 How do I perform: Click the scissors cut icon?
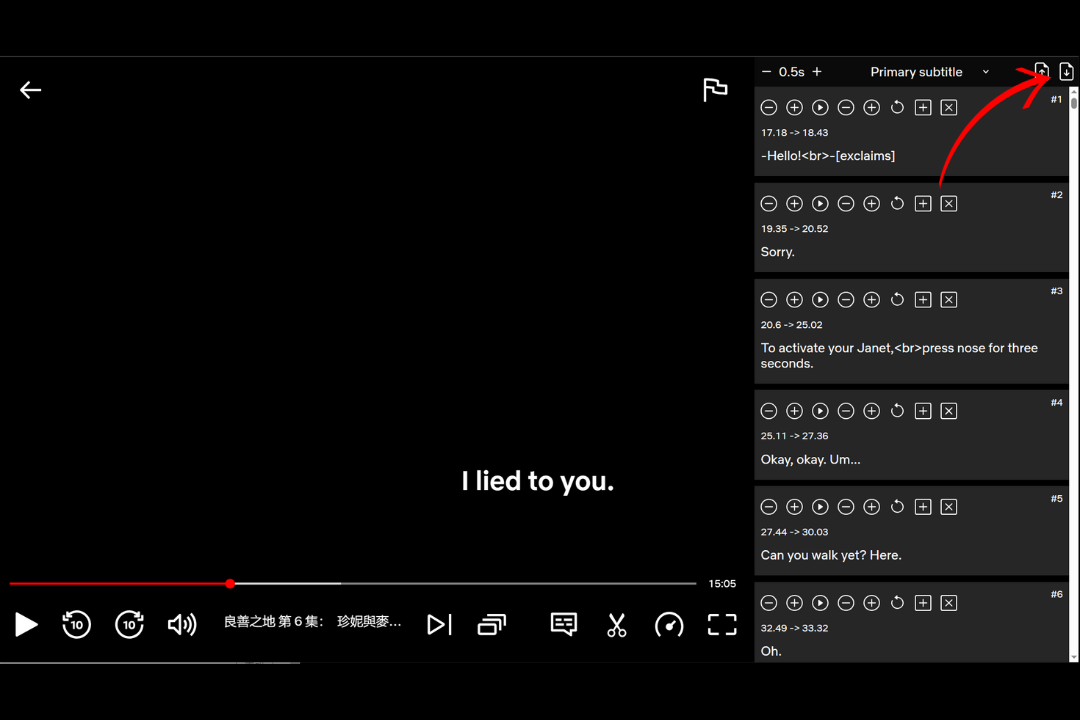tap(616, 625)
